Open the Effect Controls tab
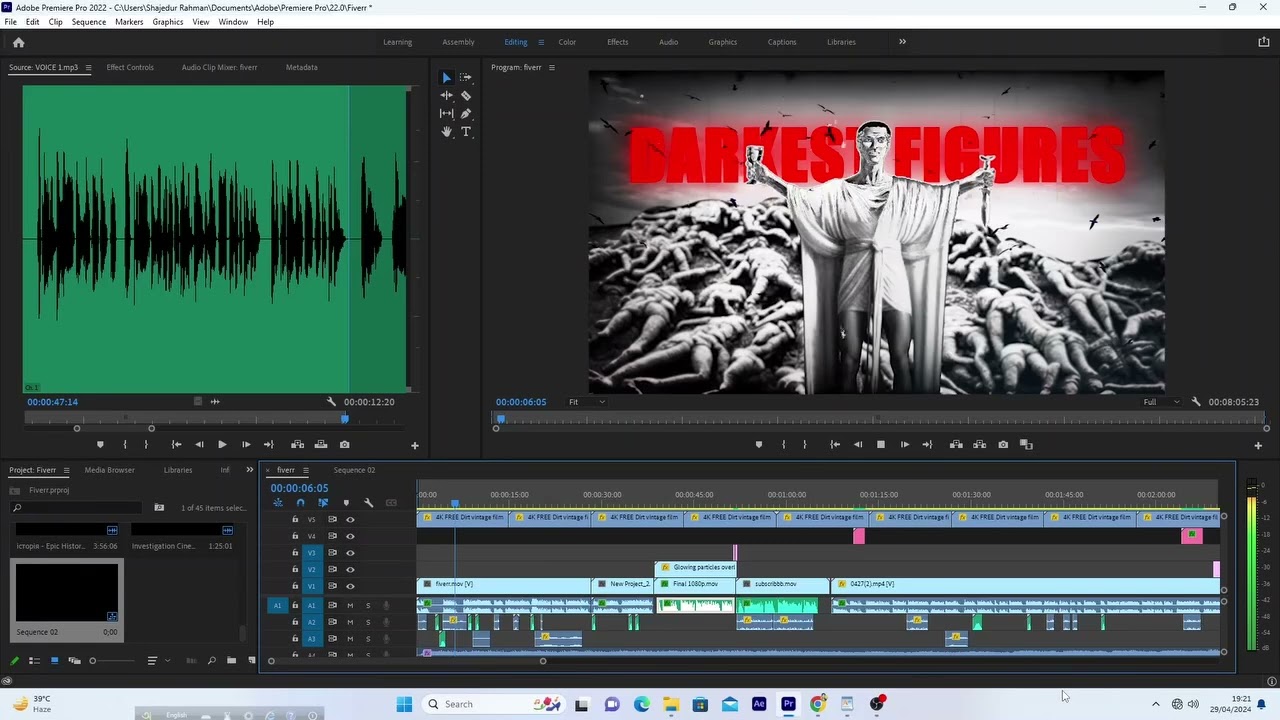Screen dimensions: 1280x720 (130, 68)
